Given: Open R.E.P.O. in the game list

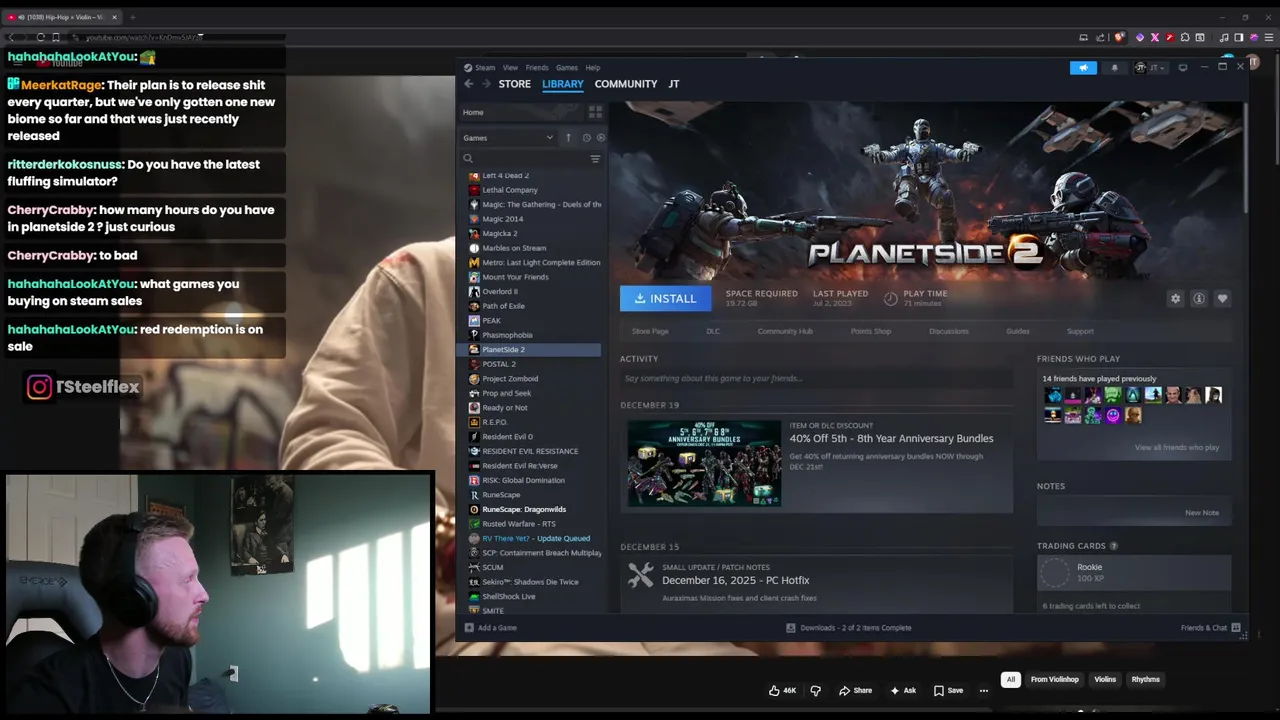Looking at the screenshot, I should click(495, 422).
